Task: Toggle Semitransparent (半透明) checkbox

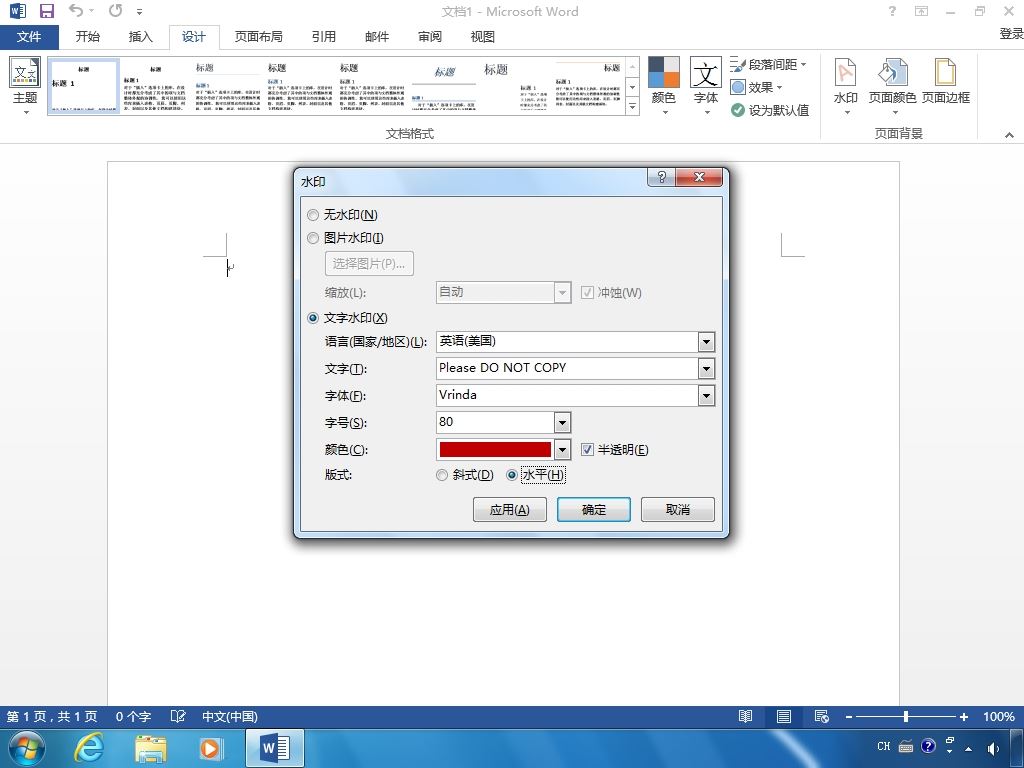Action: (587, 449)
